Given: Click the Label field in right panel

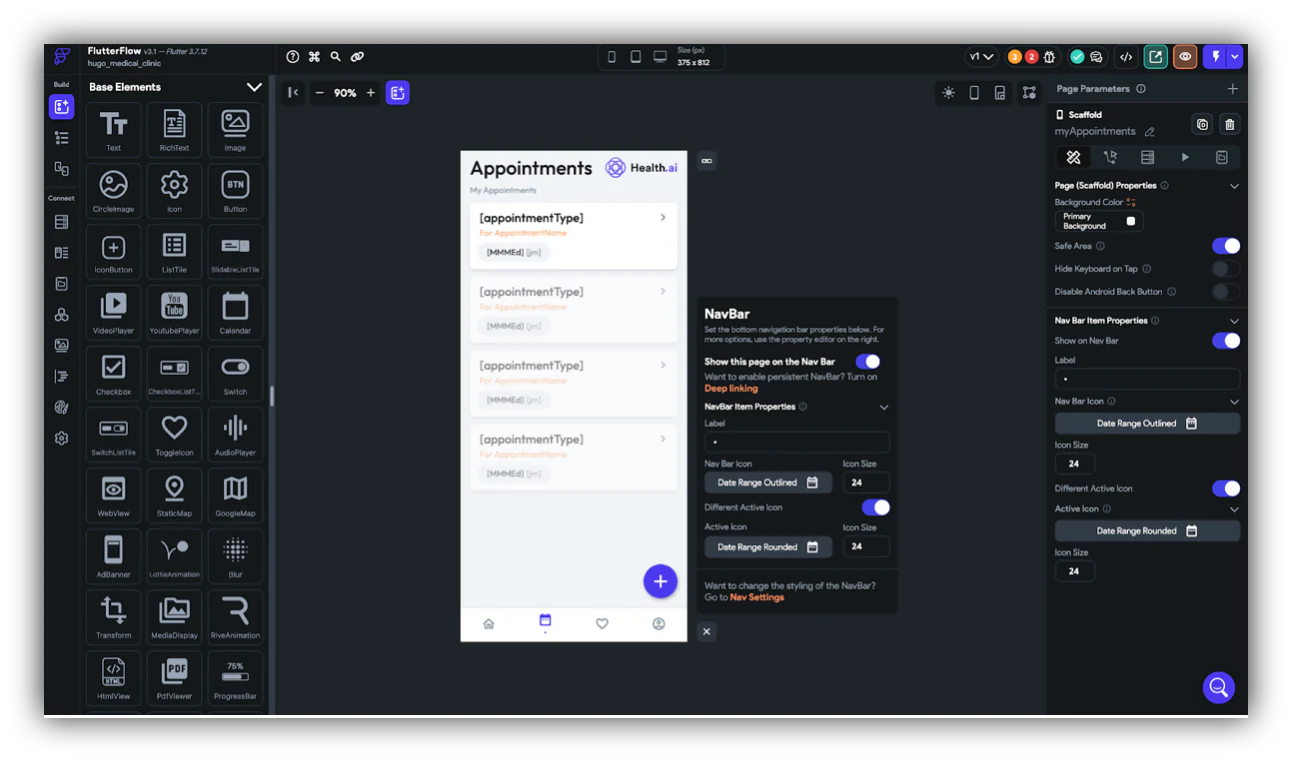Looking at the screenshot, I should pos(1147,379).
